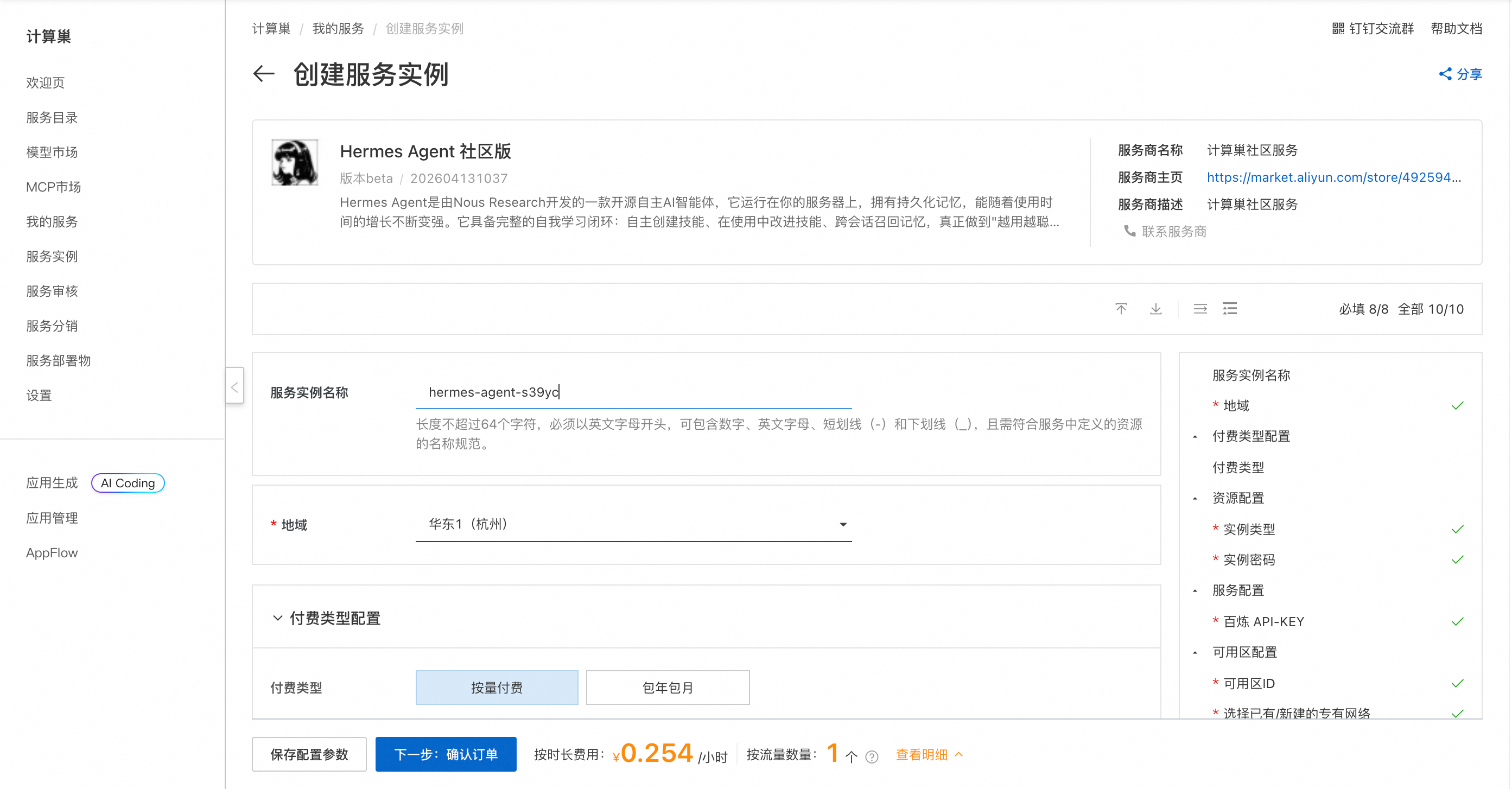The image size is (1512, 789).
Task: Click the question mark icon near 按流量数量
Action: [x=871, y=756]
